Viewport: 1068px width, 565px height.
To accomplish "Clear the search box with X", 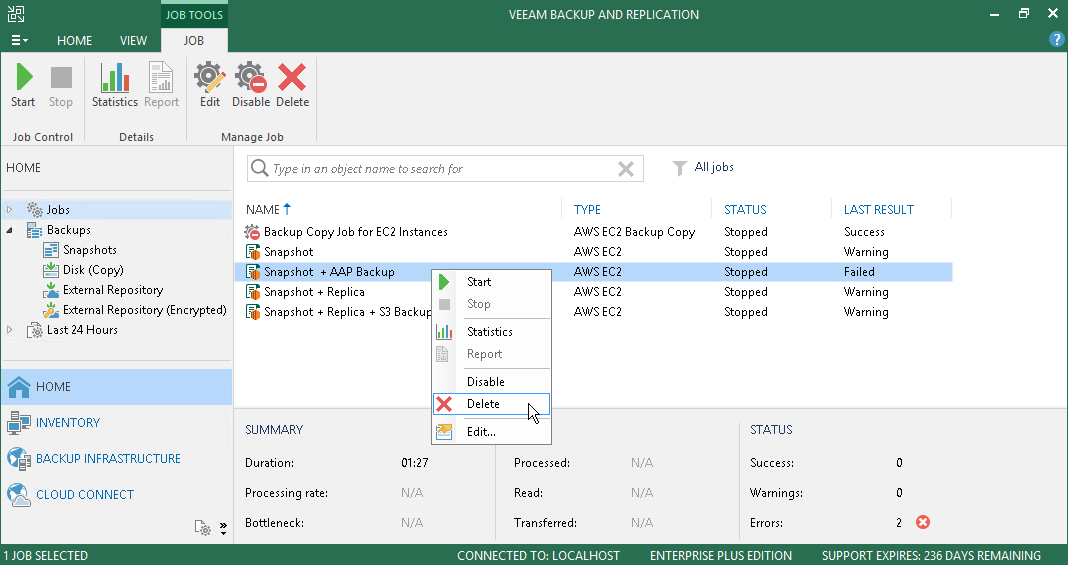I will click(x=625, y=169).
